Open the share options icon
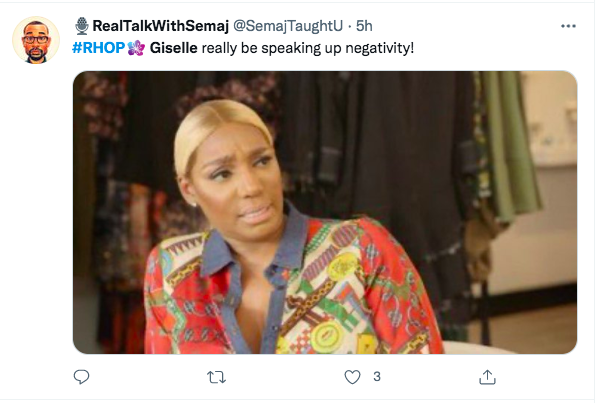602x403 pixels. [487, 377]
